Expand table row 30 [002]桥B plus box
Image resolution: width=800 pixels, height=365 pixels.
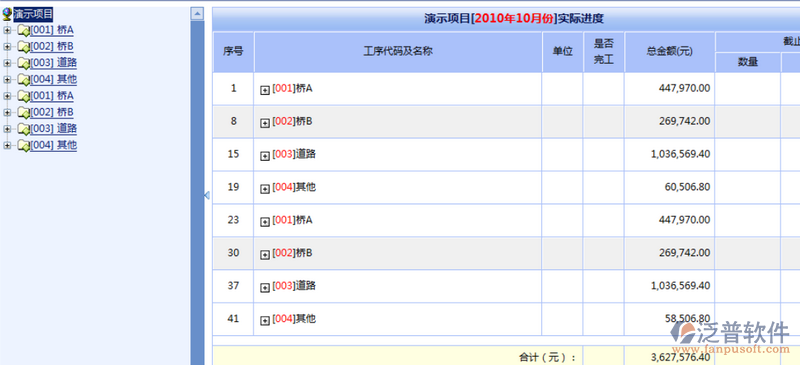click(265, 255)
